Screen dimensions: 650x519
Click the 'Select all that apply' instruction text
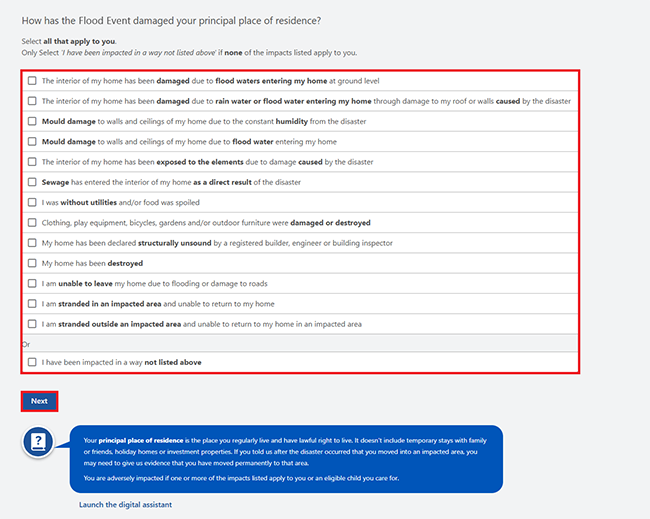pyautogui.click(x=69, y=41)
